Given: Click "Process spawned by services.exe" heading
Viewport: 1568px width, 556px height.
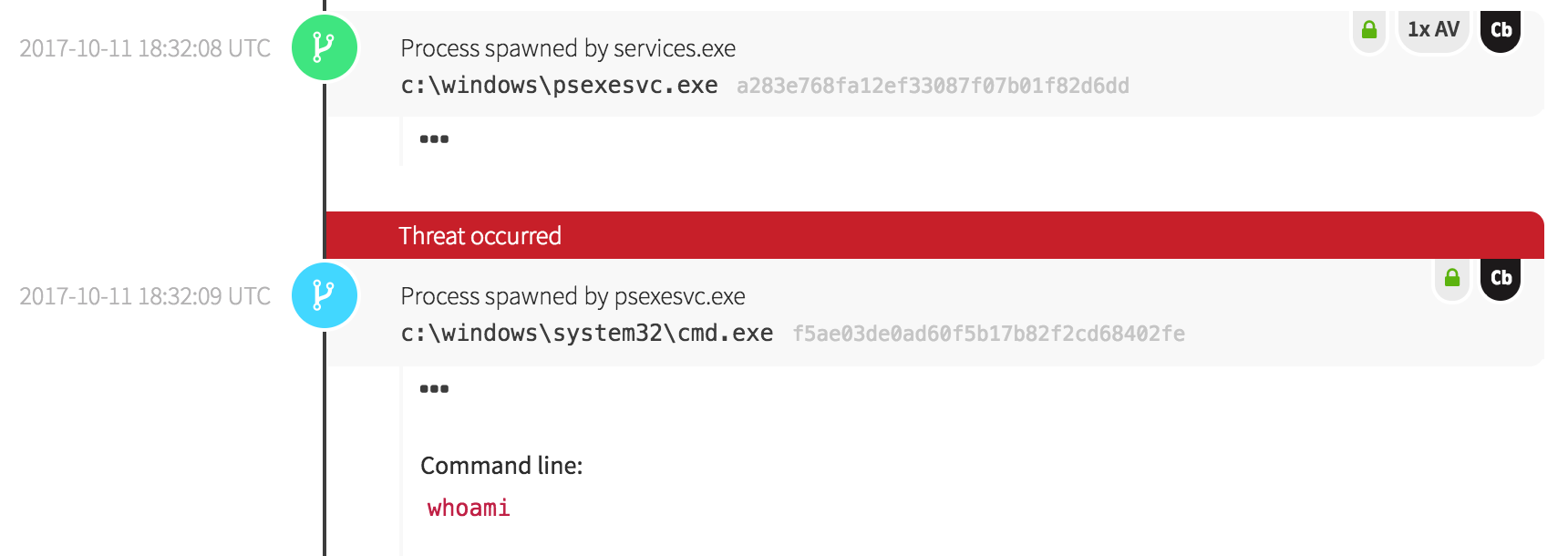Looking at the screenshot, I should (568, 48).
